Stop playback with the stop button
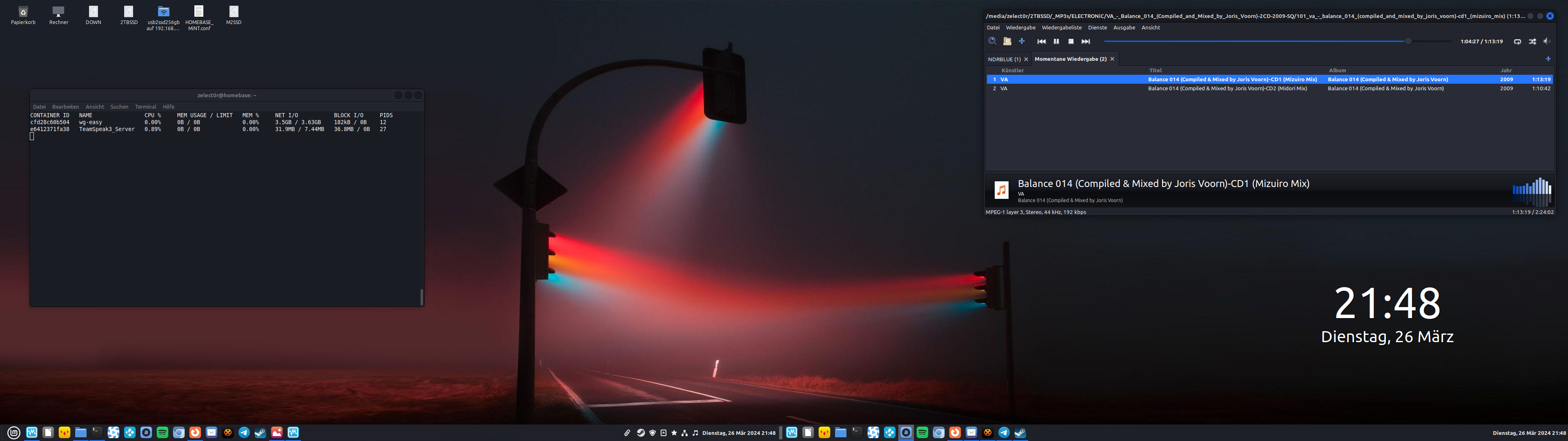Viewport: 1568px width, 441px height. point(1071,41)
